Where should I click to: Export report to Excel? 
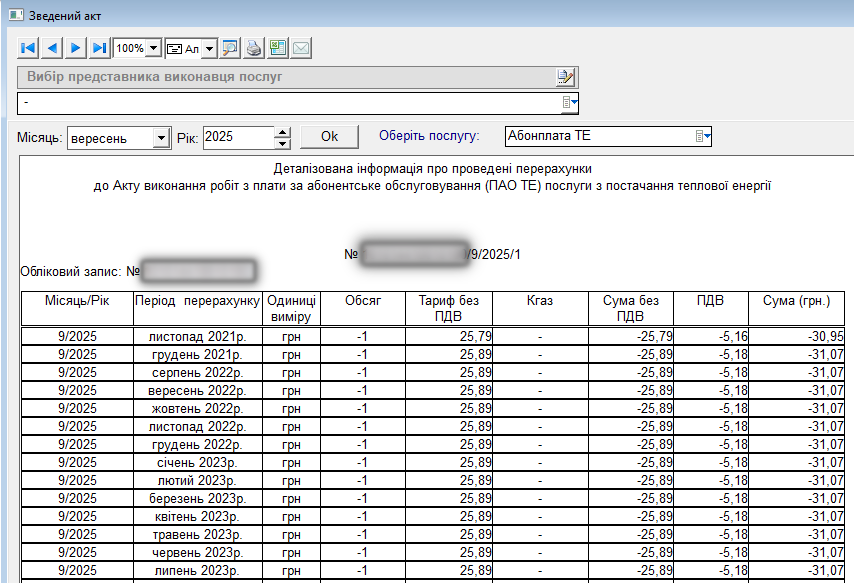pos(277,48)
